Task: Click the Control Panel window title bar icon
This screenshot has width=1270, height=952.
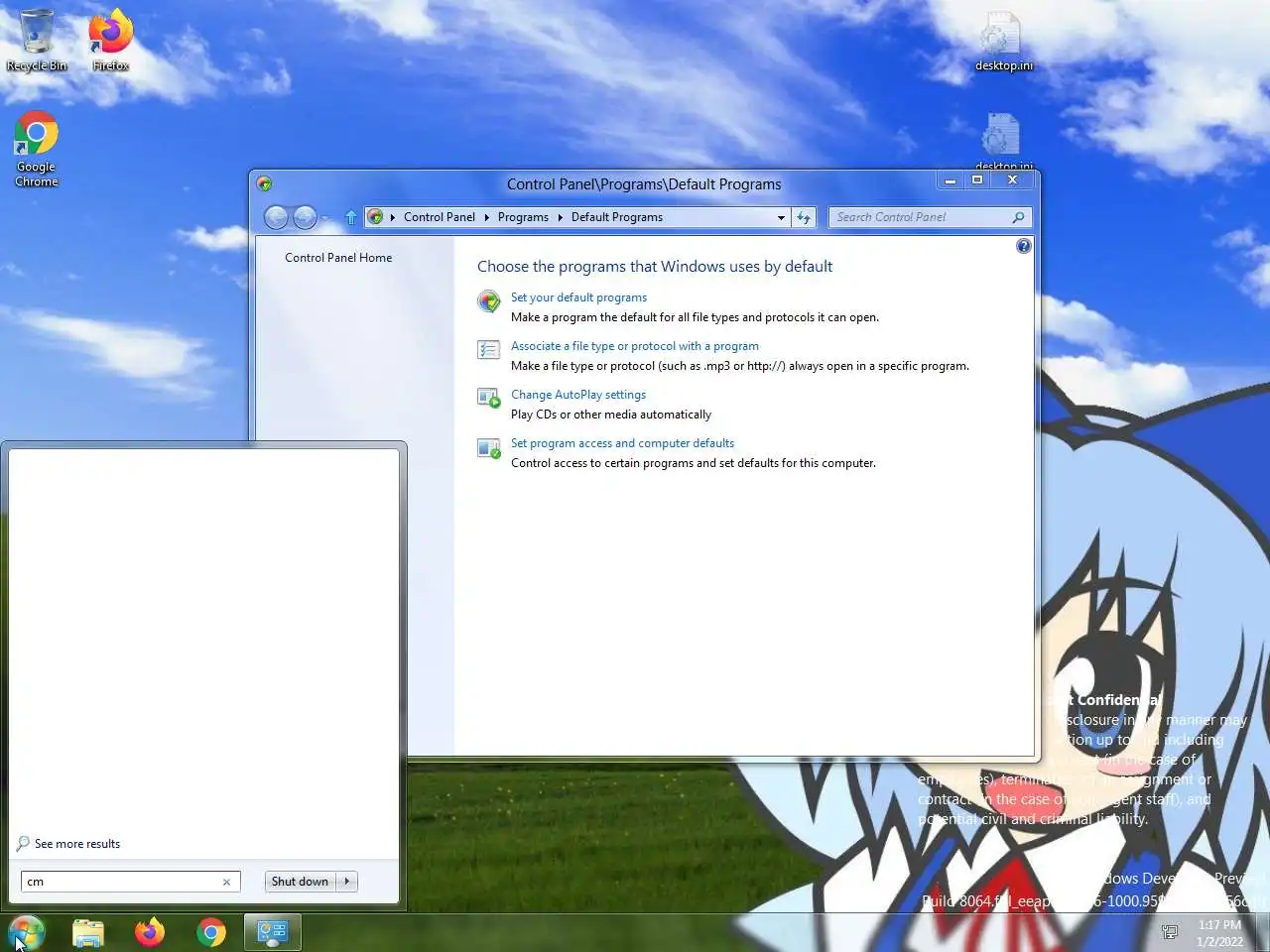Action: click(x=264, y=183)
